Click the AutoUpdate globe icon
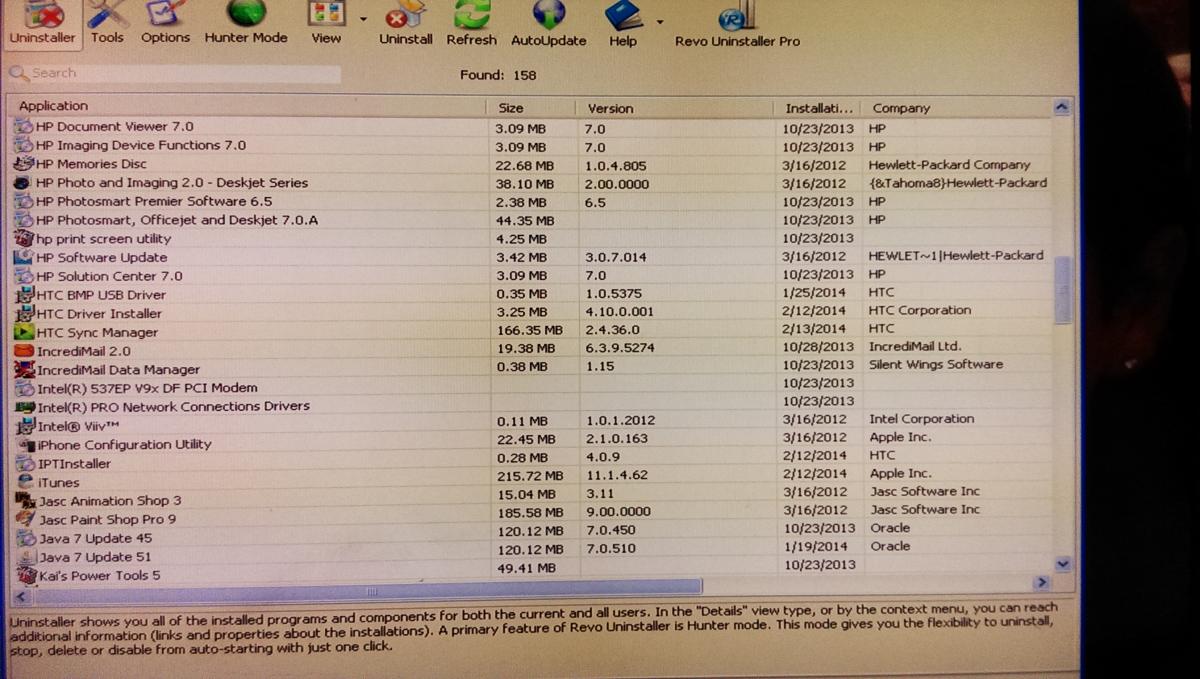1200x679 pixels. click(548, 14)
